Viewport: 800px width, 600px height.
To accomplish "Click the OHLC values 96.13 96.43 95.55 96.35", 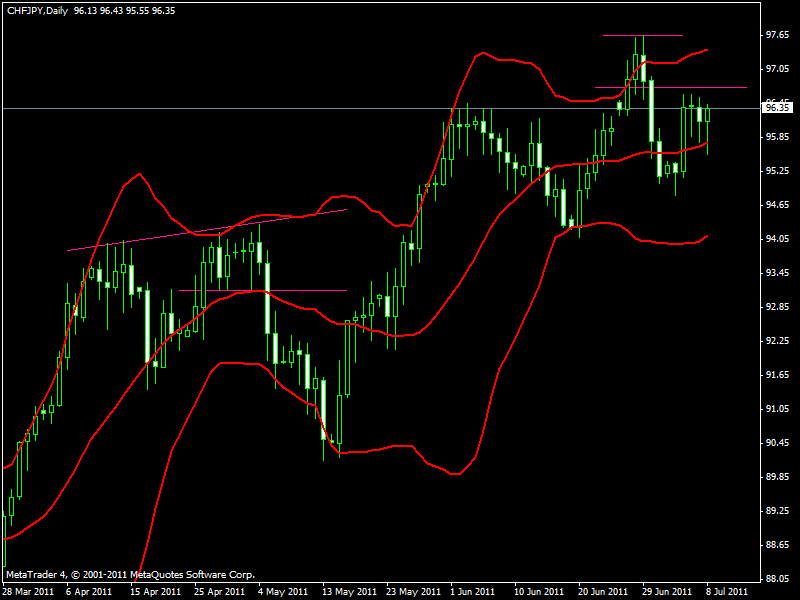I will coord(124,11).
